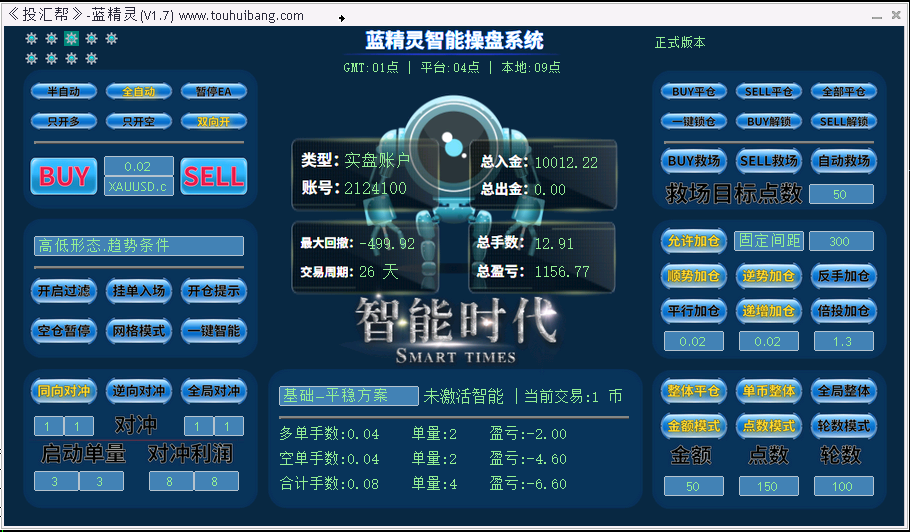
Task: Select 顺势加仓 button
Action: coord(694,276)
